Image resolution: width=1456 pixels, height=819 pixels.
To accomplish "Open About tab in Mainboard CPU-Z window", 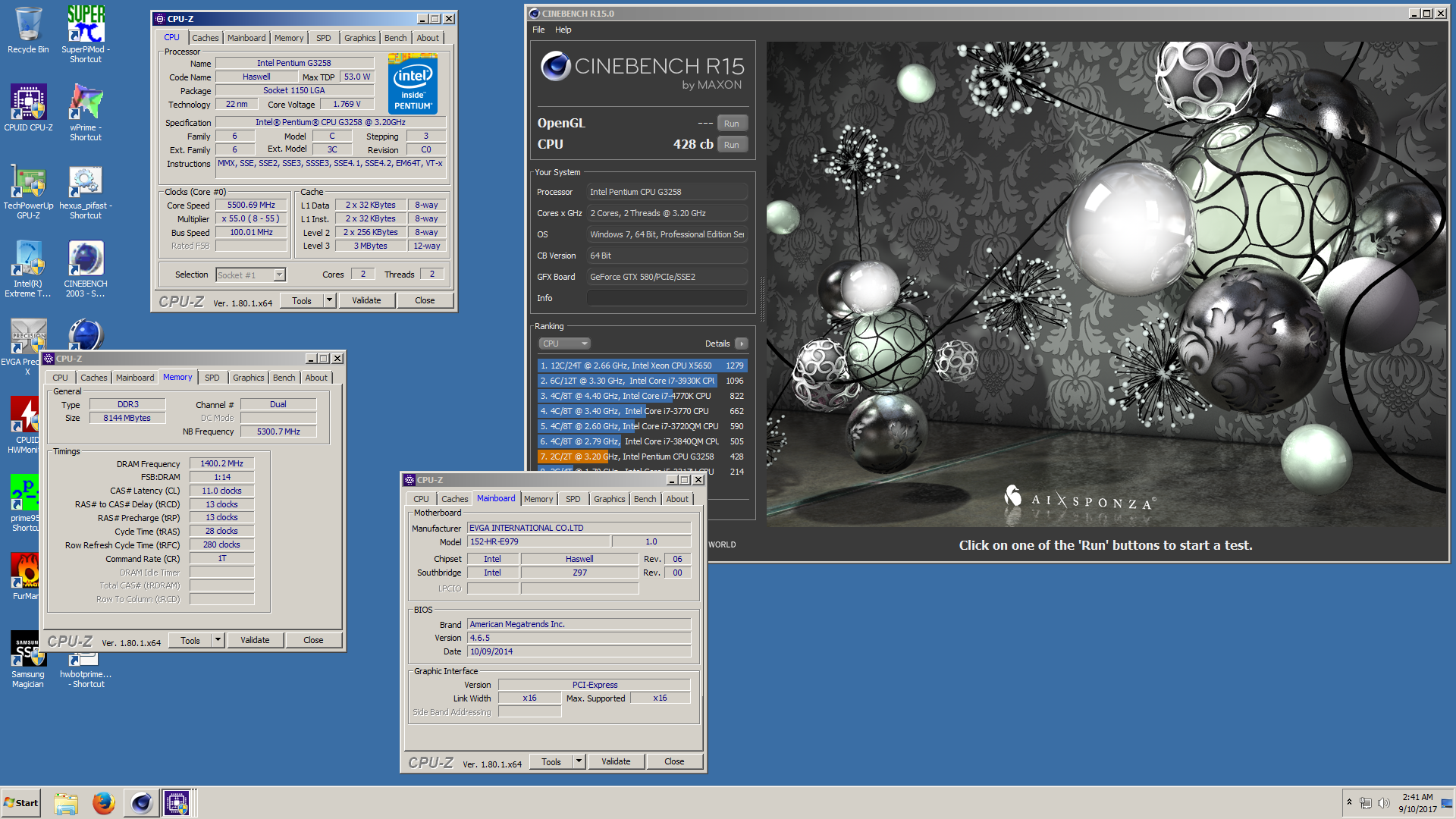I will point(677,499).
